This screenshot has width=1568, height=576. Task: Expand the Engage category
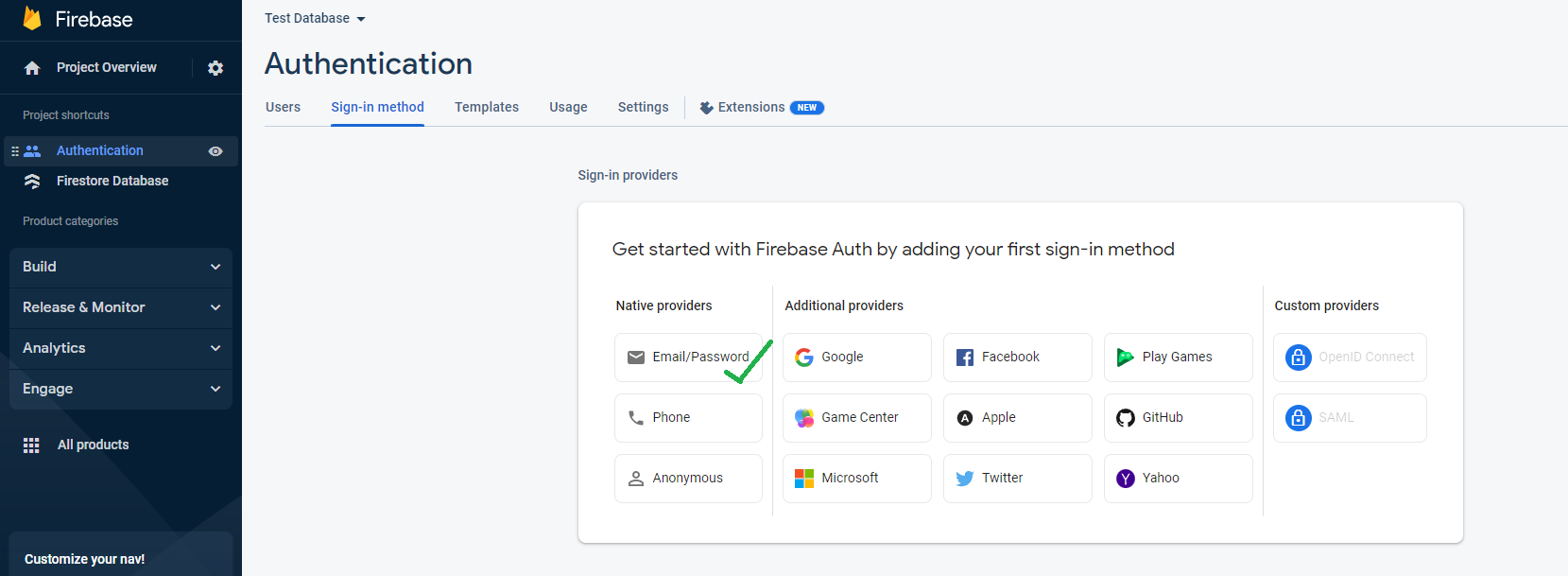coord(121,390)
